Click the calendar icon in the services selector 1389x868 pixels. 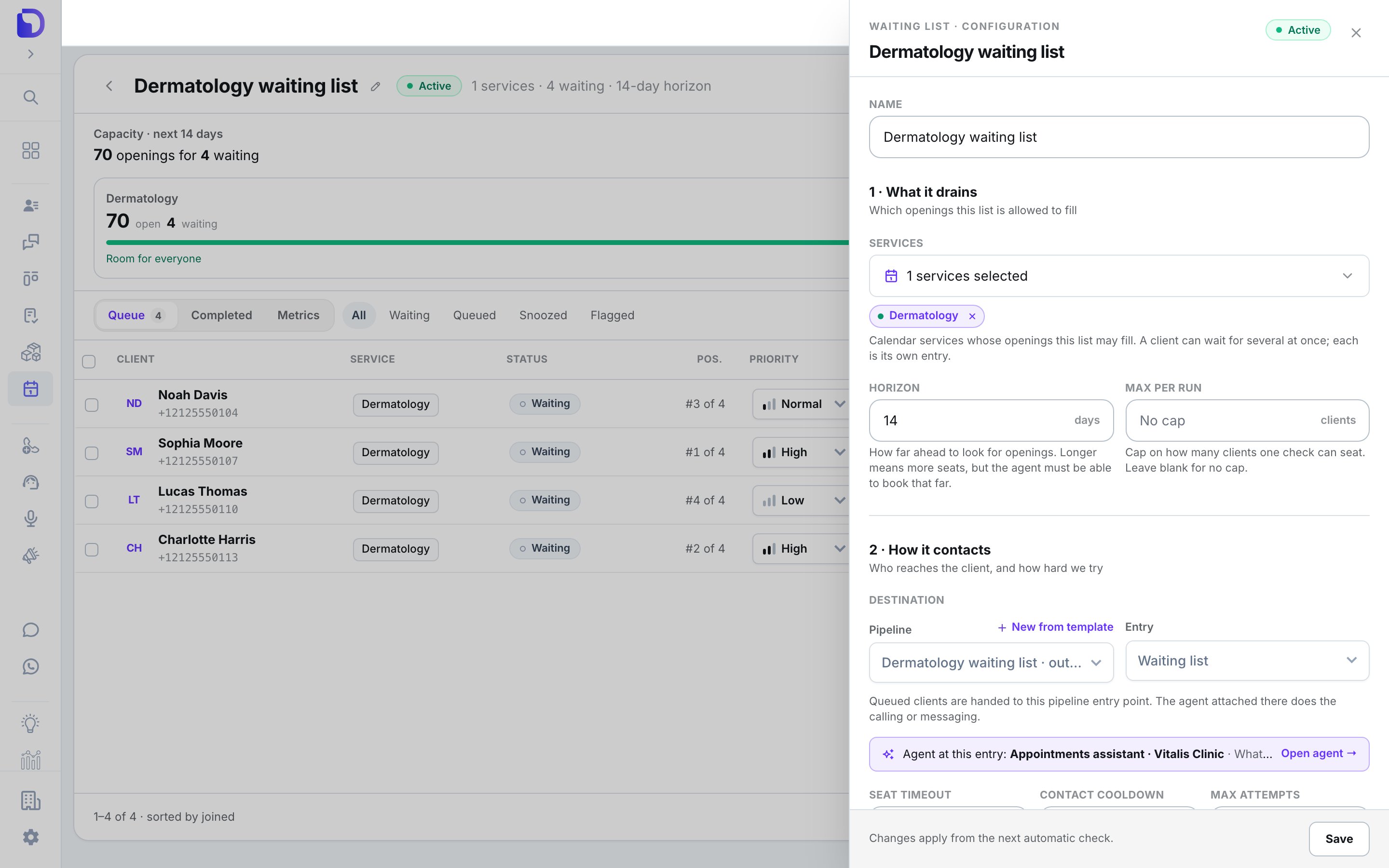[x=891, y=276]
